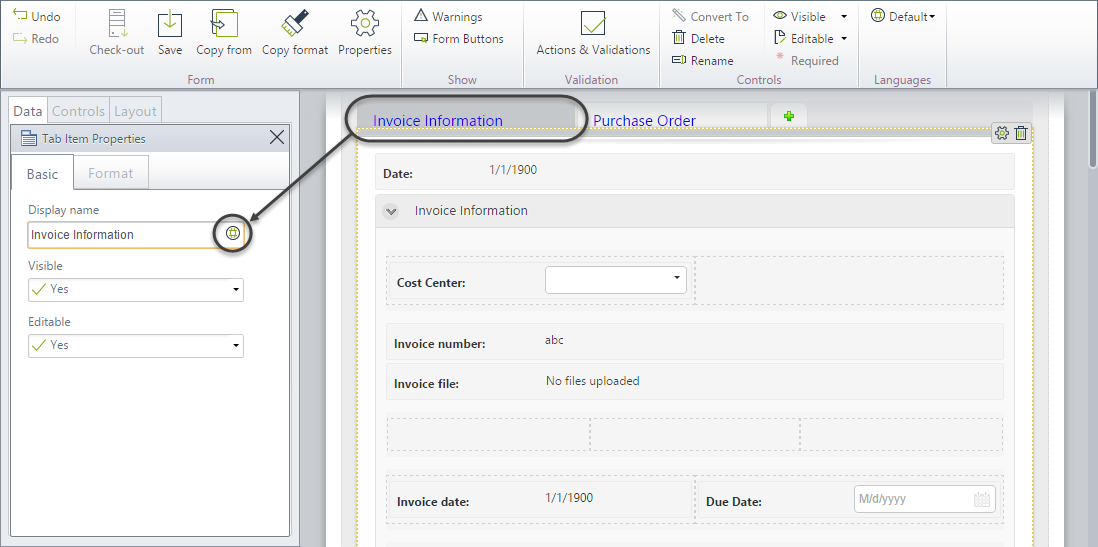1098x547 pixels.
Task: Add a new tab with plus icon
Action: [x=788, y=116]
